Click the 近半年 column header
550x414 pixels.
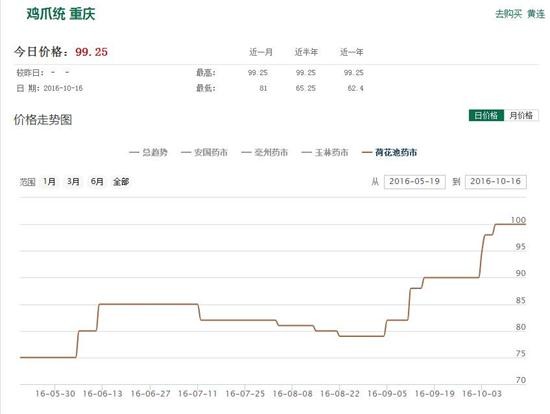pos(306,52)
